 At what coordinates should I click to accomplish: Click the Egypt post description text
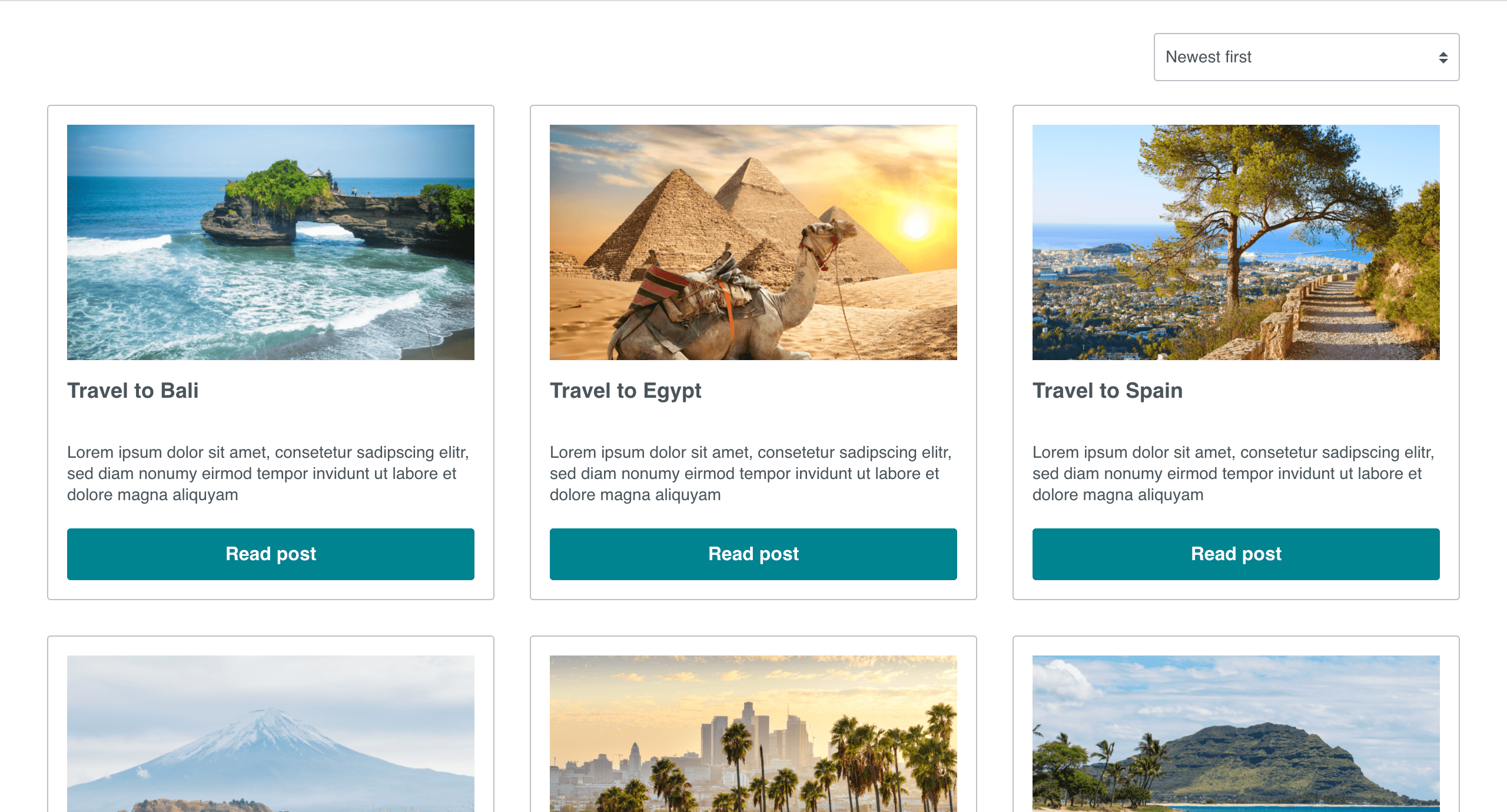tap(751, 474)
